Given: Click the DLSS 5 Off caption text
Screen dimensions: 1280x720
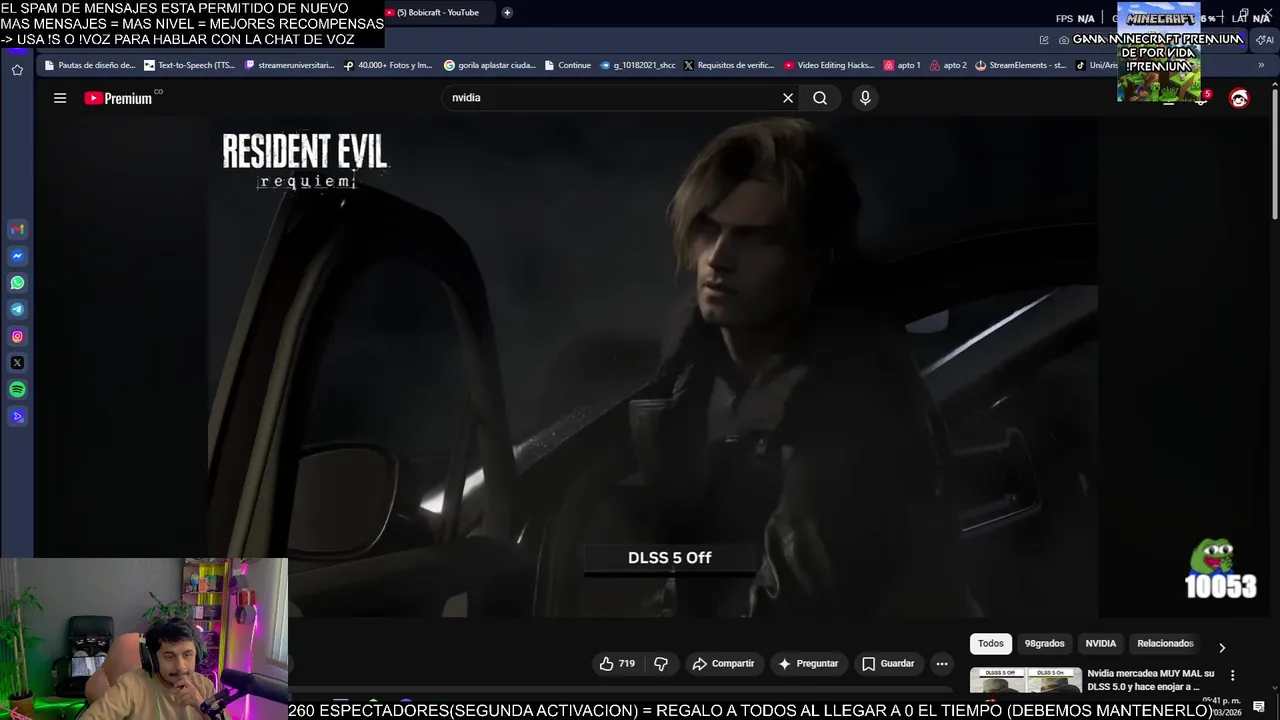Looking at the screenshot, I should (x=669, y=558).
